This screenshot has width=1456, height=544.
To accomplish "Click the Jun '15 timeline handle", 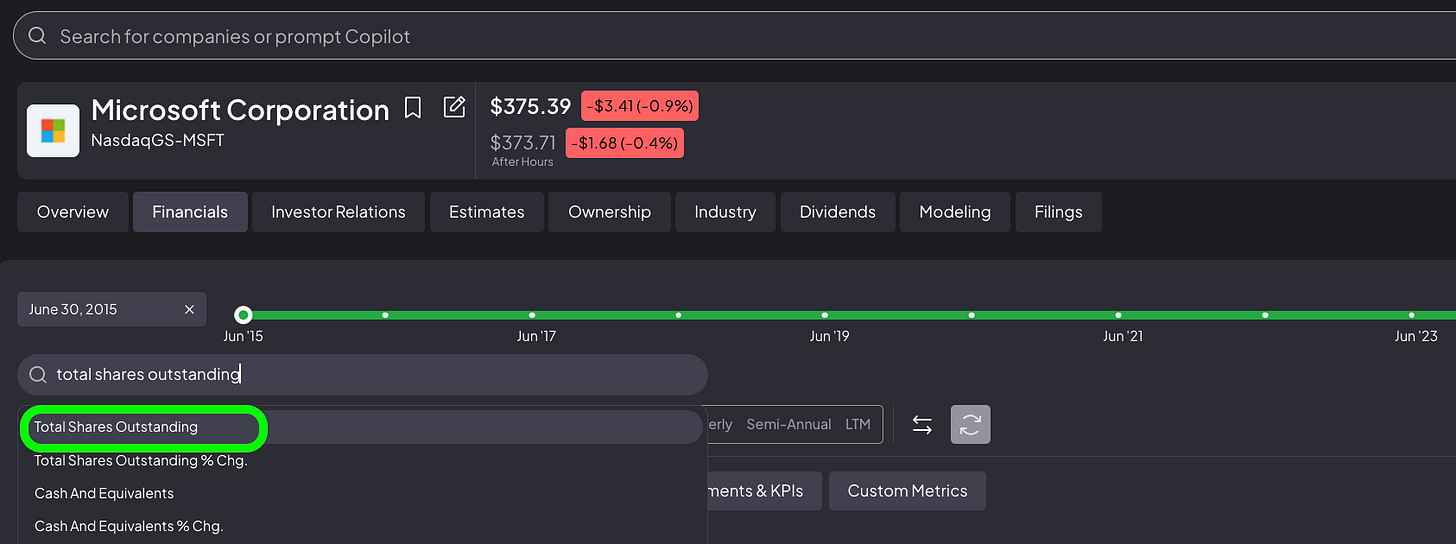I will click(243, 315).
